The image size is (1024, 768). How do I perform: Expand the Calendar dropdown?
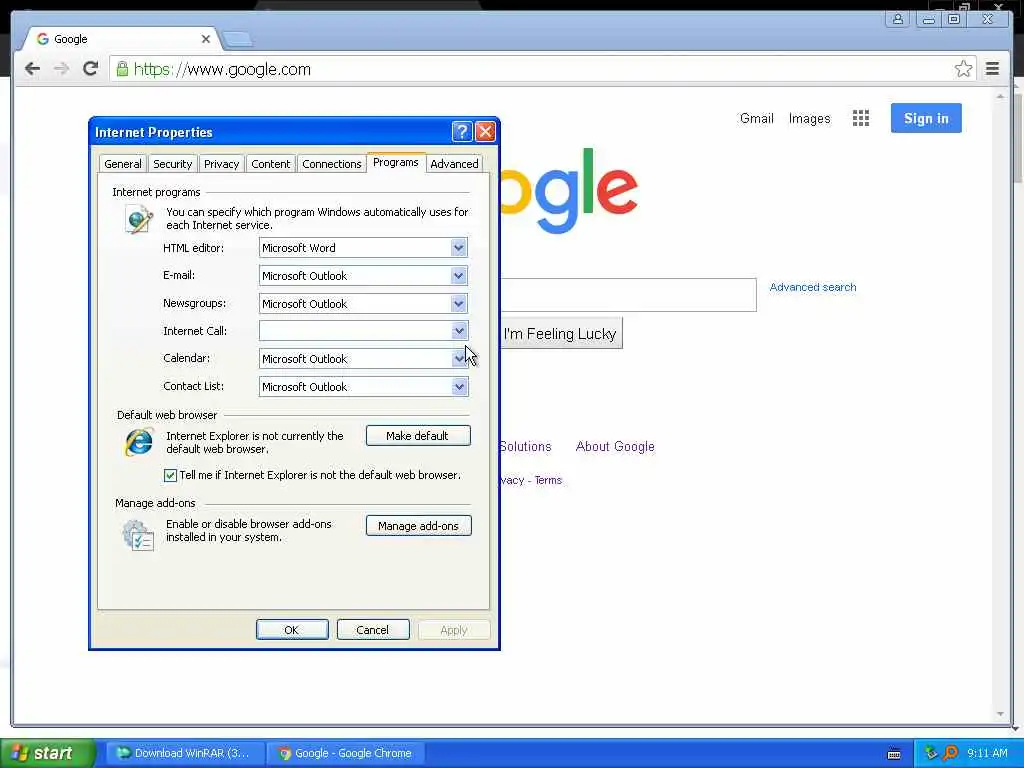tap(458, 359)
